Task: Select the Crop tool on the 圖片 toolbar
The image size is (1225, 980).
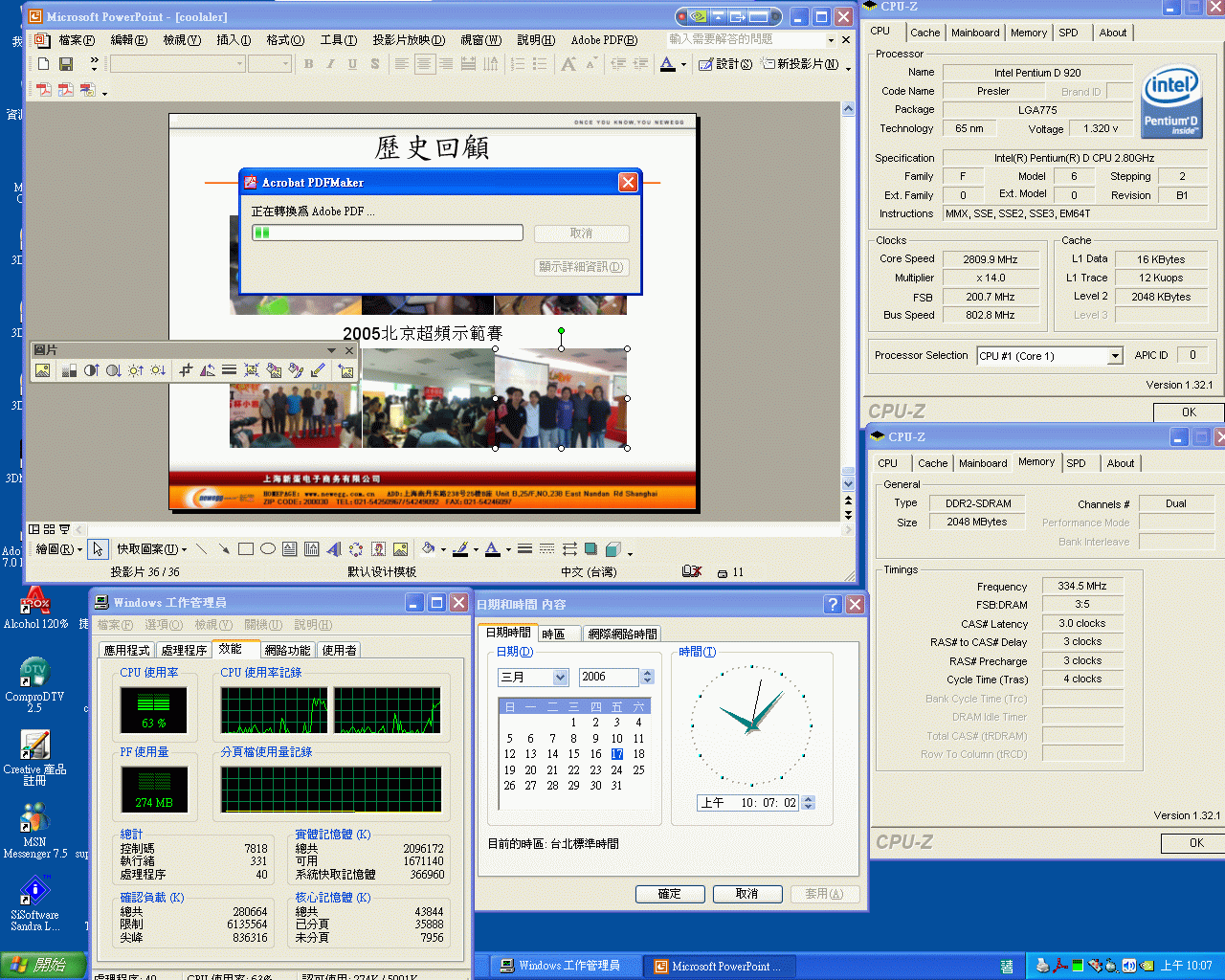Action: pos(186,370)
